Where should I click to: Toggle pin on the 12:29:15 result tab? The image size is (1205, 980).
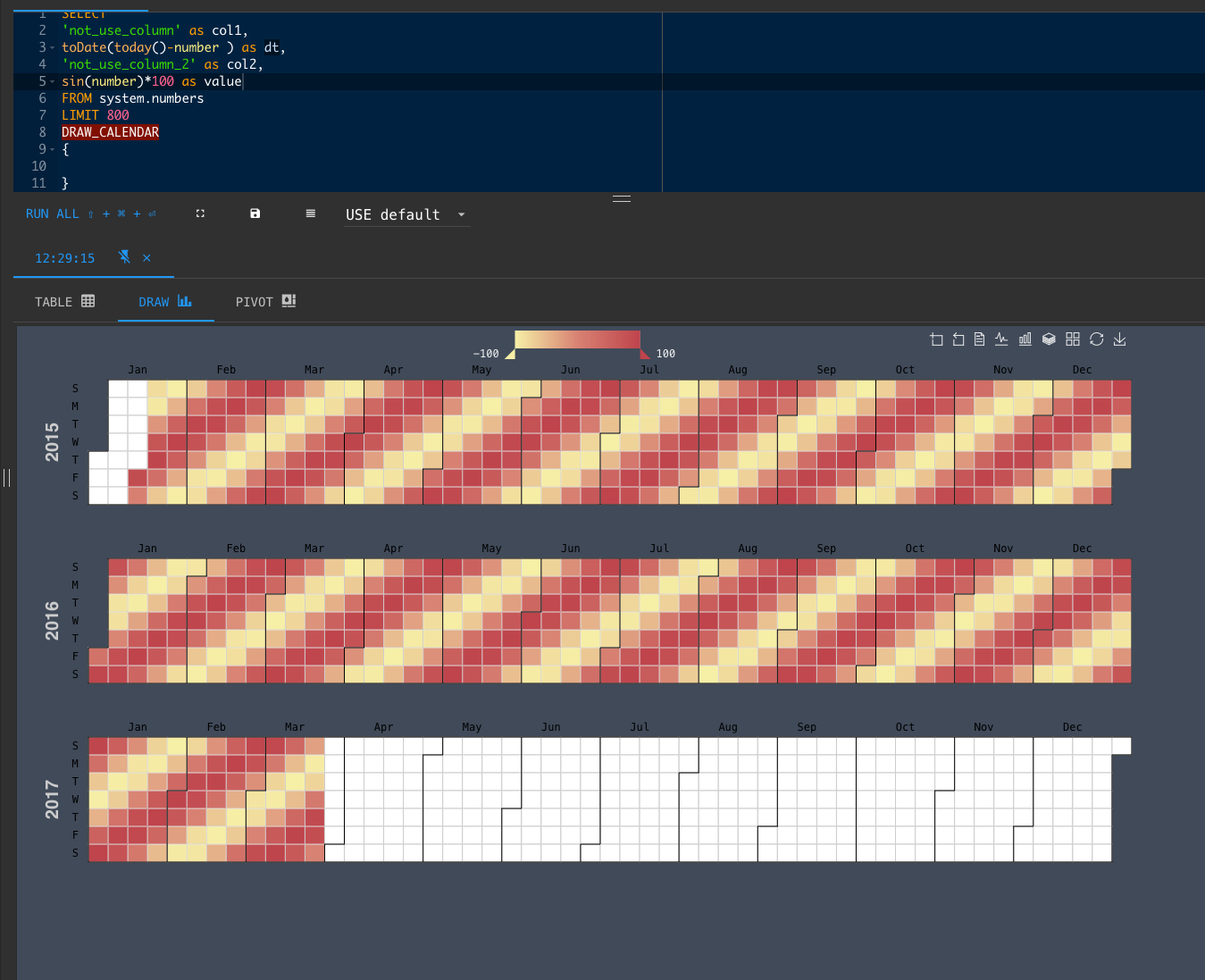[124, 257]
